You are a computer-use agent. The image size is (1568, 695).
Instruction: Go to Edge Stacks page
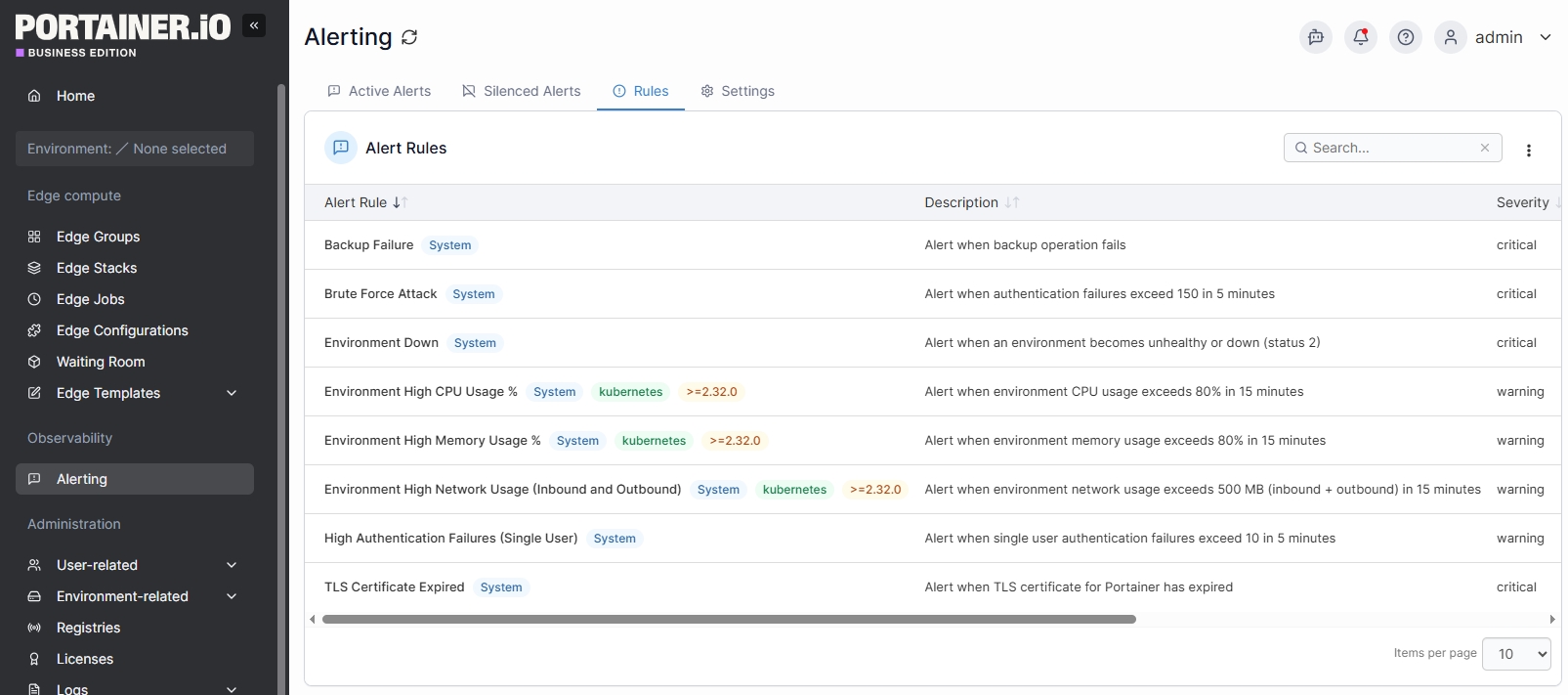pos(96,268)
